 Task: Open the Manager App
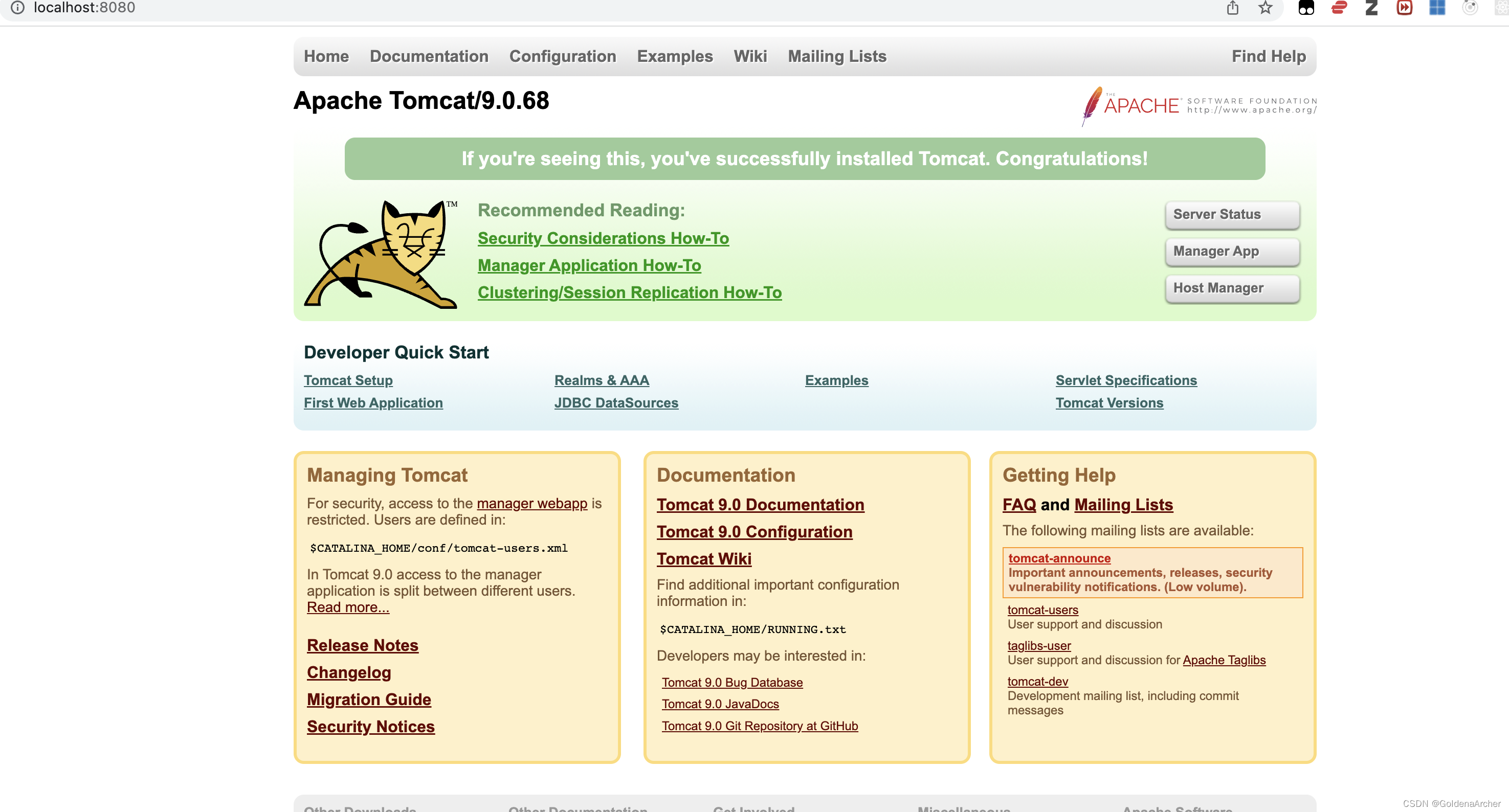coord(1232,251)
